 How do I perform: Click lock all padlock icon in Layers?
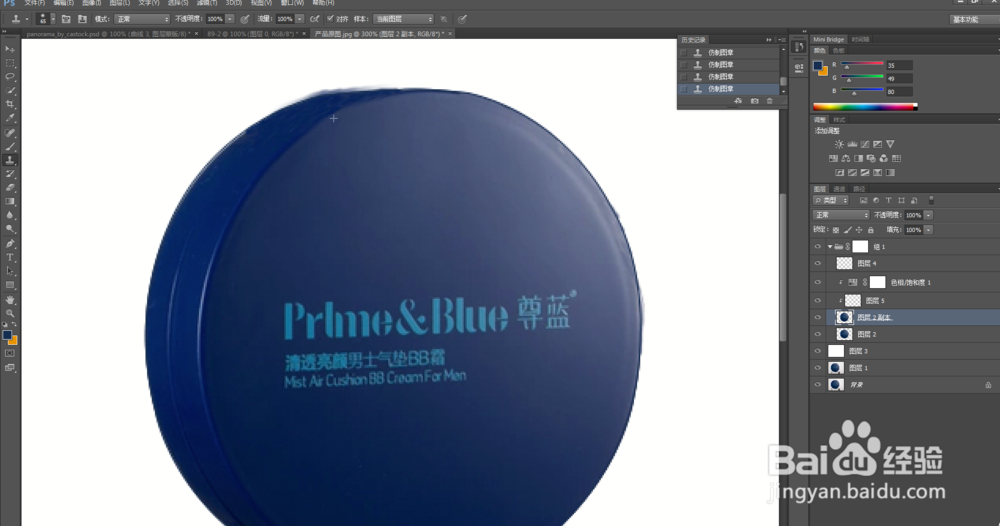pyautogui.click(x=871, y=230)
